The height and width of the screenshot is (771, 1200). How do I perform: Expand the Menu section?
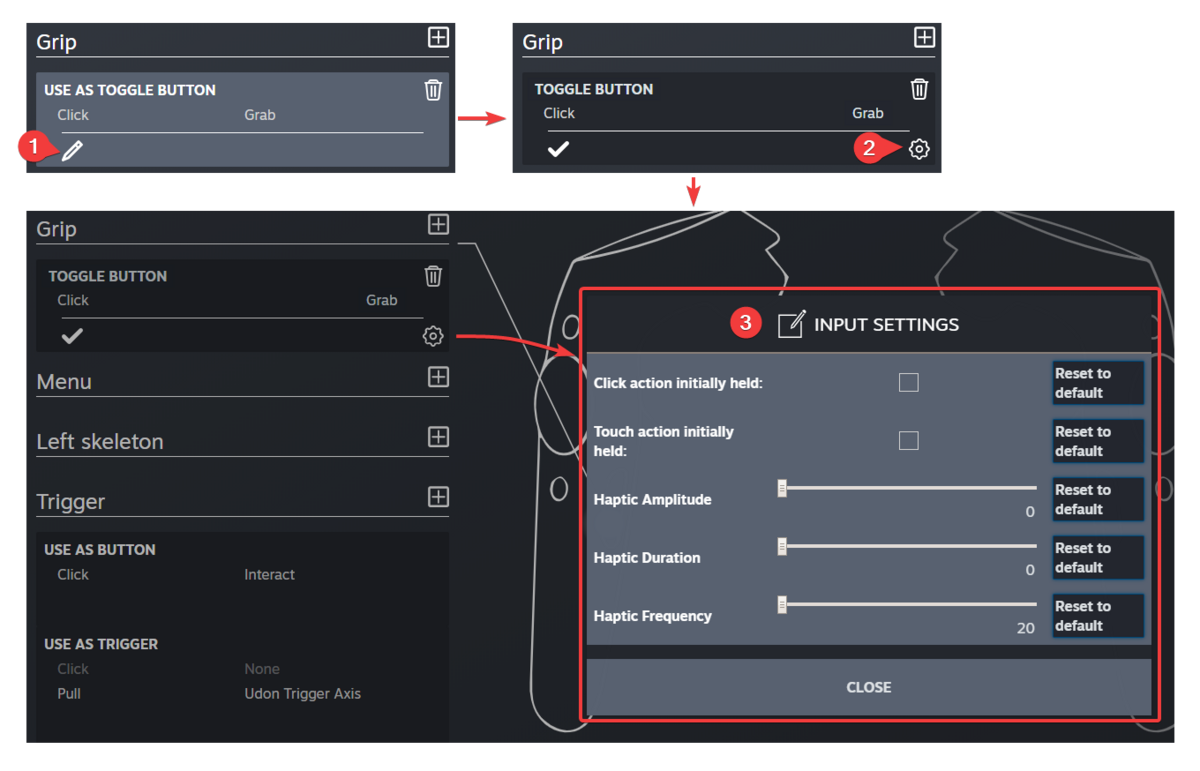pos(437,377)
